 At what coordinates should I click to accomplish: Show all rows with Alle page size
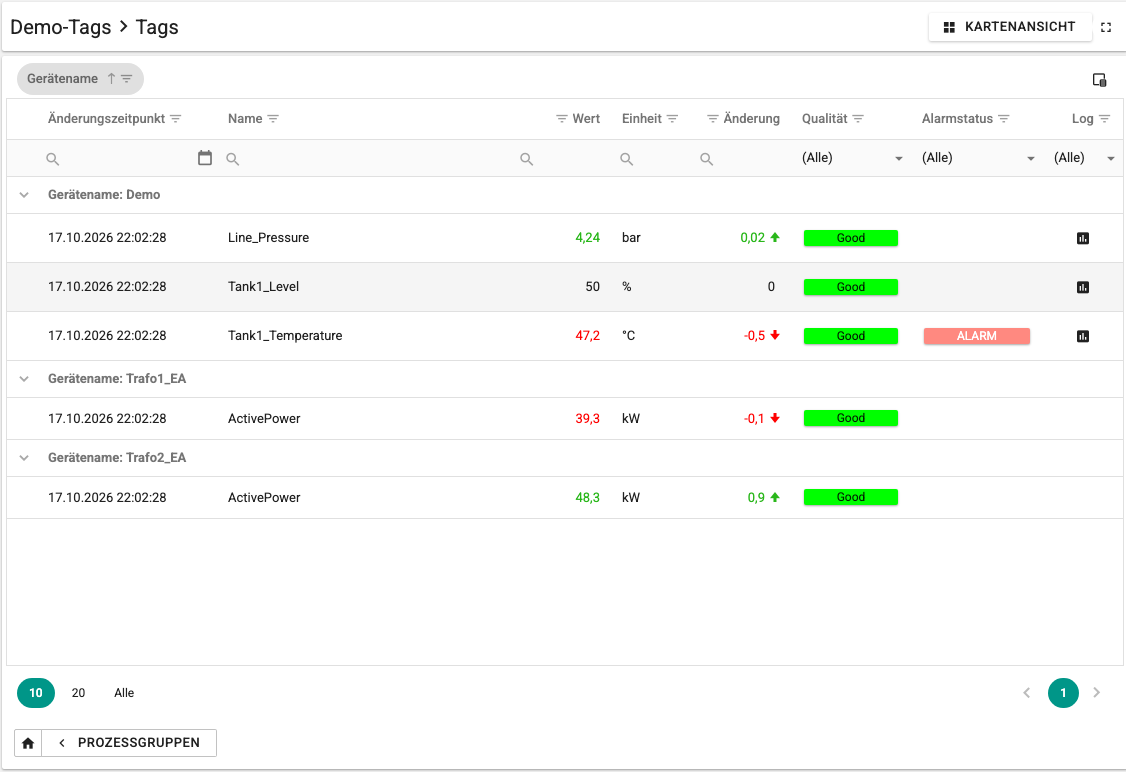(x=124, y=693)
